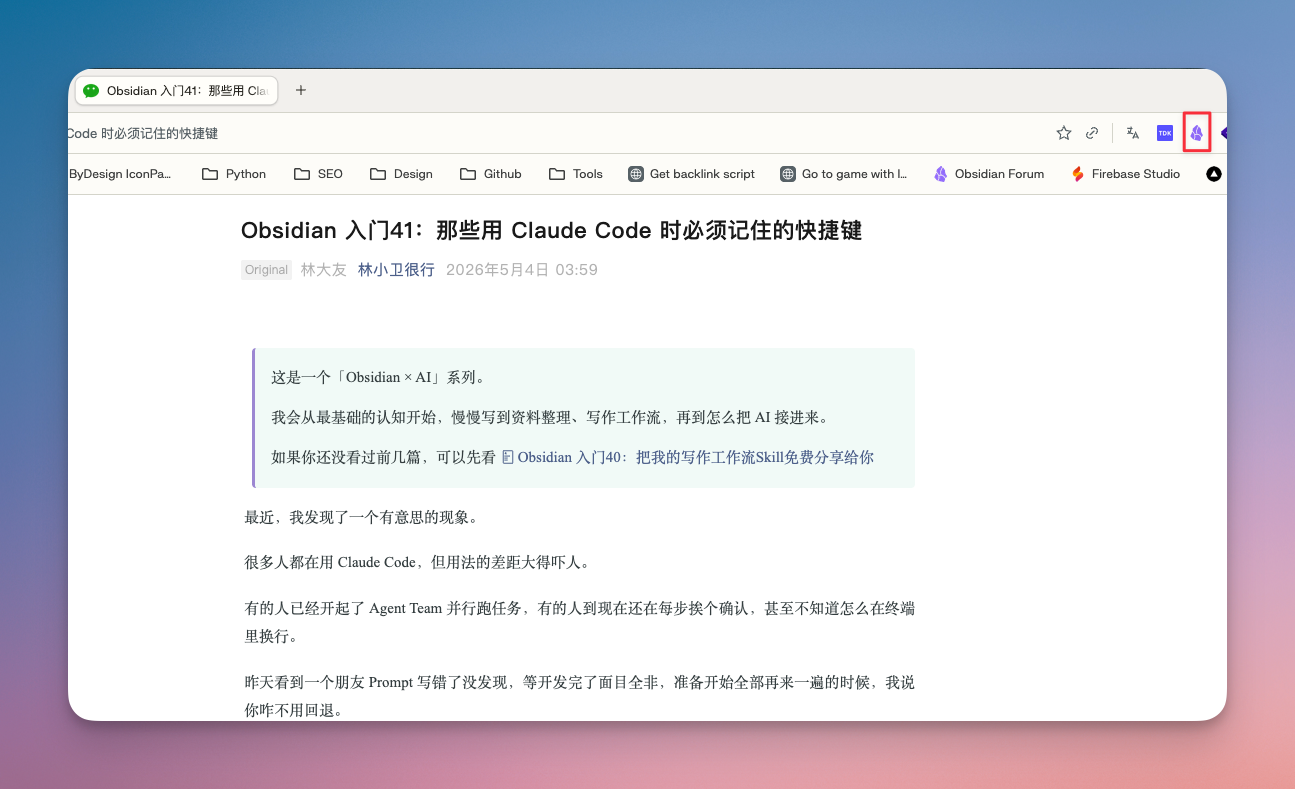Open the Get backlink script bookmark
The width and height of the screenshot is (1295, 789).
(x=691, y=174)
